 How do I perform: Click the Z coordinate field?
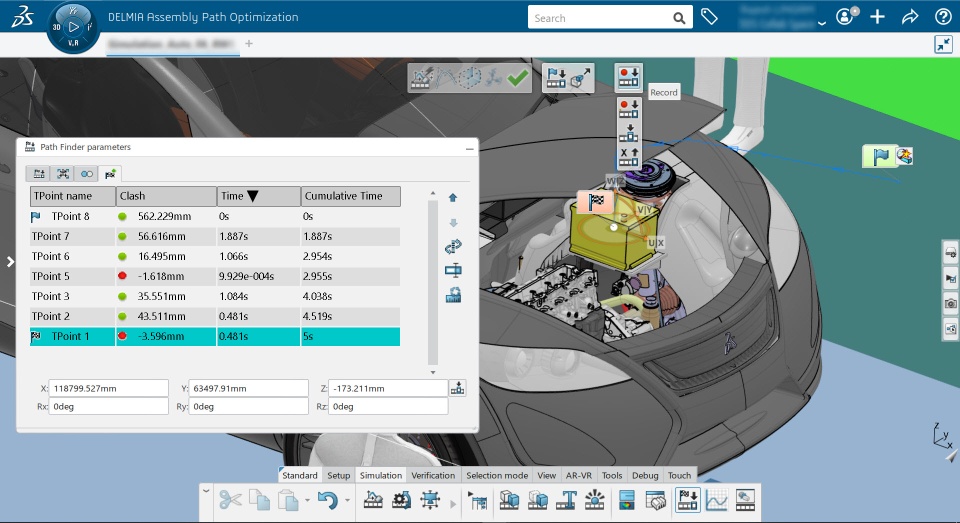(x=388, y=388)
